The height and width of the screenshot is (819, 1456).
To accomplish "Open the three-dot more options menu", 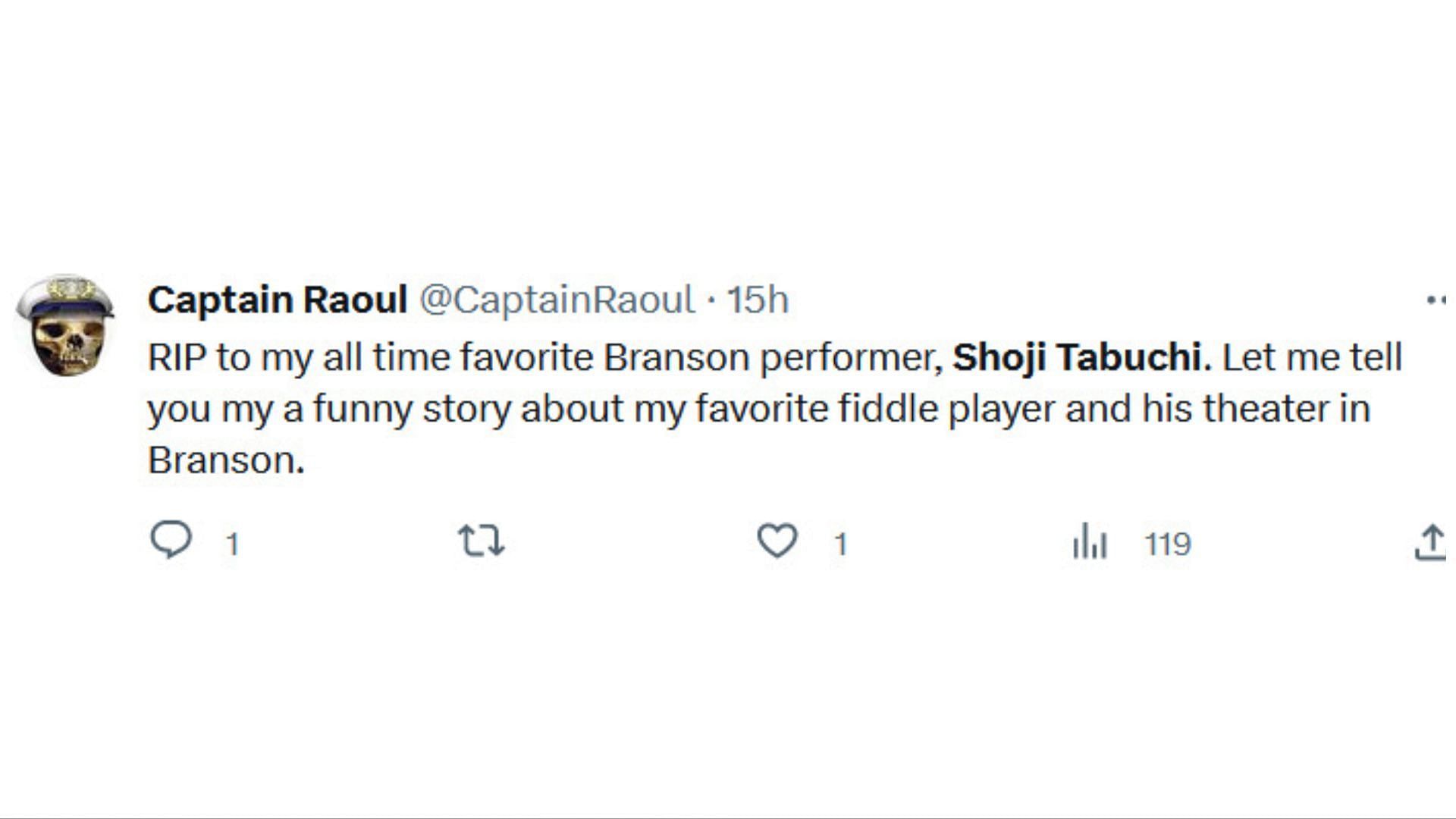I will (x=1436, y=300).
